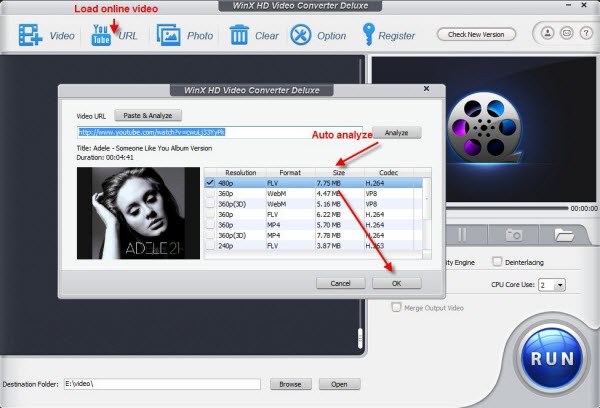The width and height of the screenshot is (600, 408).
Task: Click Paste & Analyze button
Action: [148, 115]
